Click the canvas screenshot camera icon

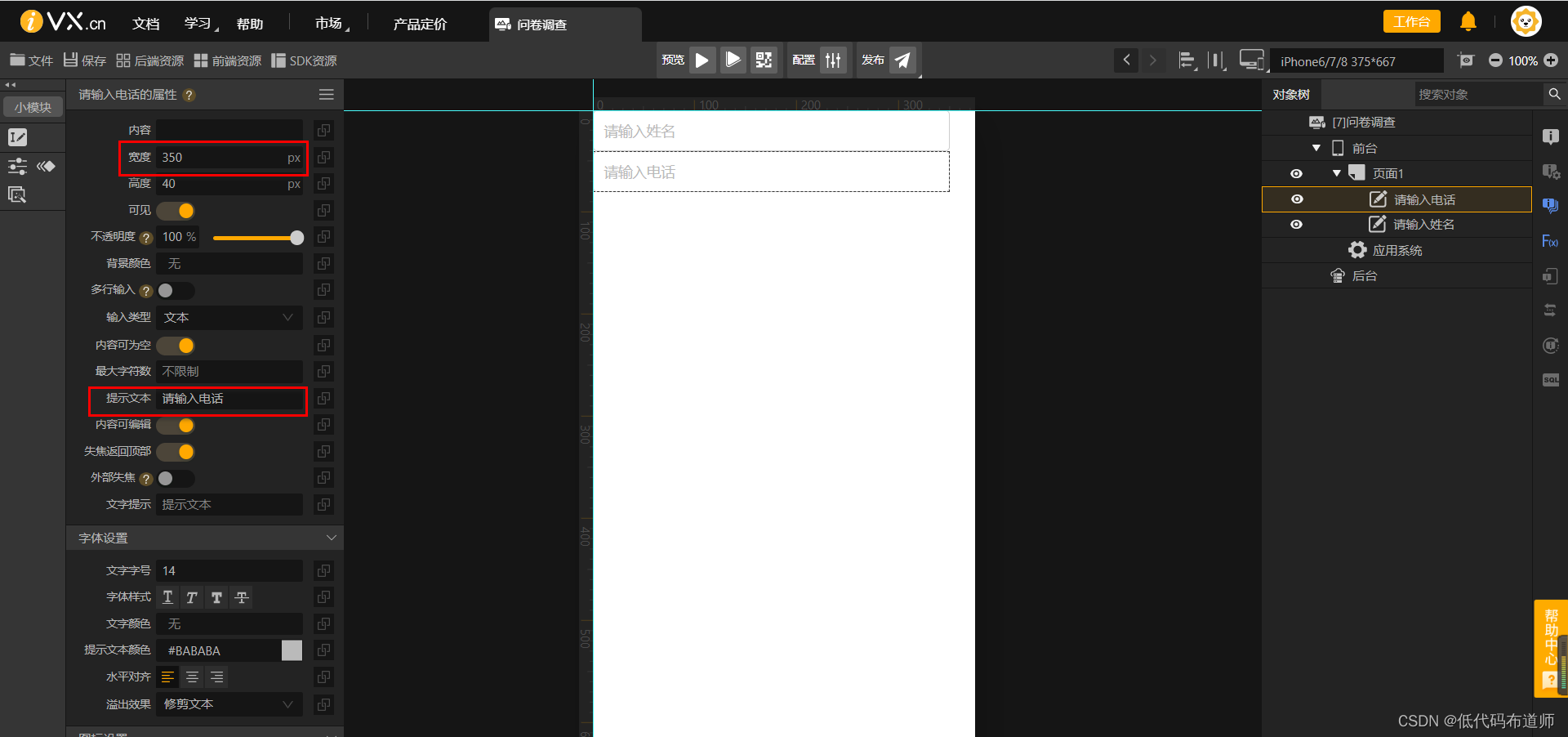coord(1466,60)
